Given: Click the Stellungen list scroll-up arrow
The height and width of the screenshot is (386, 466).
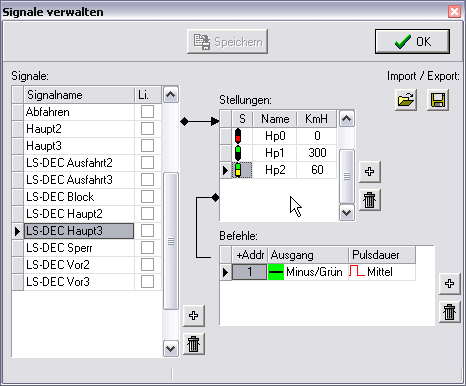Looking at the screenshot, I should [347, 119].
